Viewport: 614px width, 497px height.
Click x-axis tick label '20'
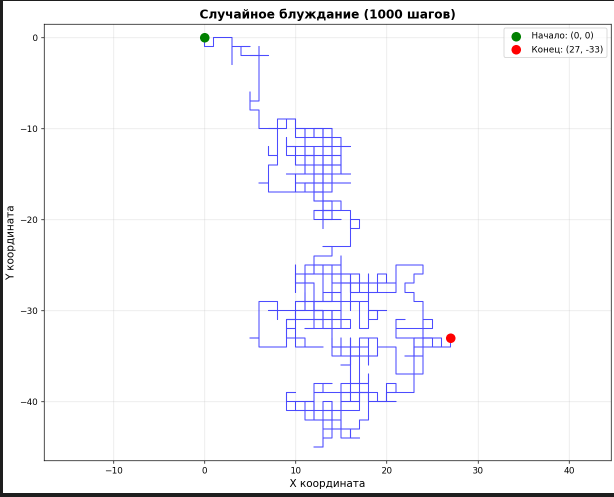click(386, 470)
